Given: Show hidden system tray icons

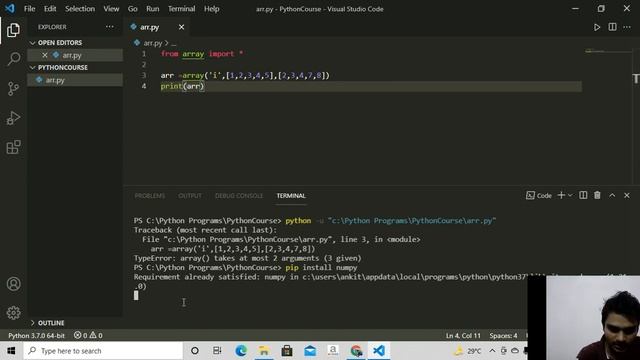Looking at the screenshot, I should coord(492,351).
